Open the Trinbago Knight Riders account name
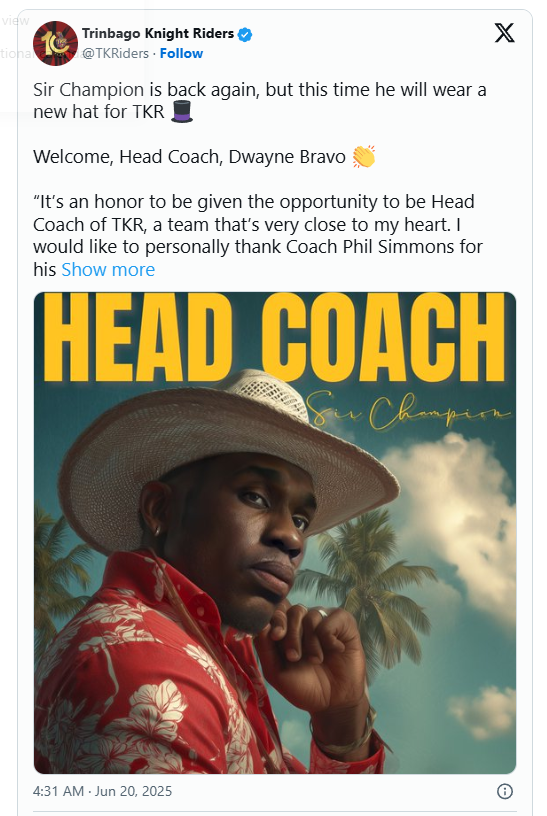This screenshot has height=816, width=547. pyautogui.click(x=158, y=34)
